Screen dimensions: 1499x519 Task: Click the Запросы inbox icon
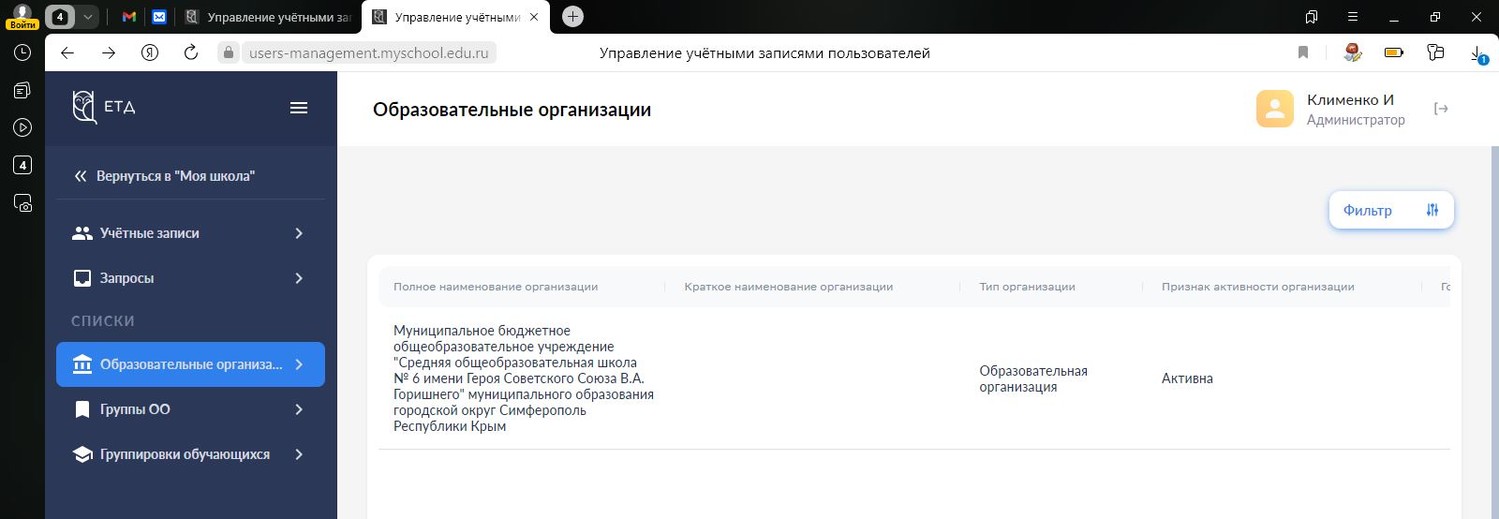click(x=83, y=278)
